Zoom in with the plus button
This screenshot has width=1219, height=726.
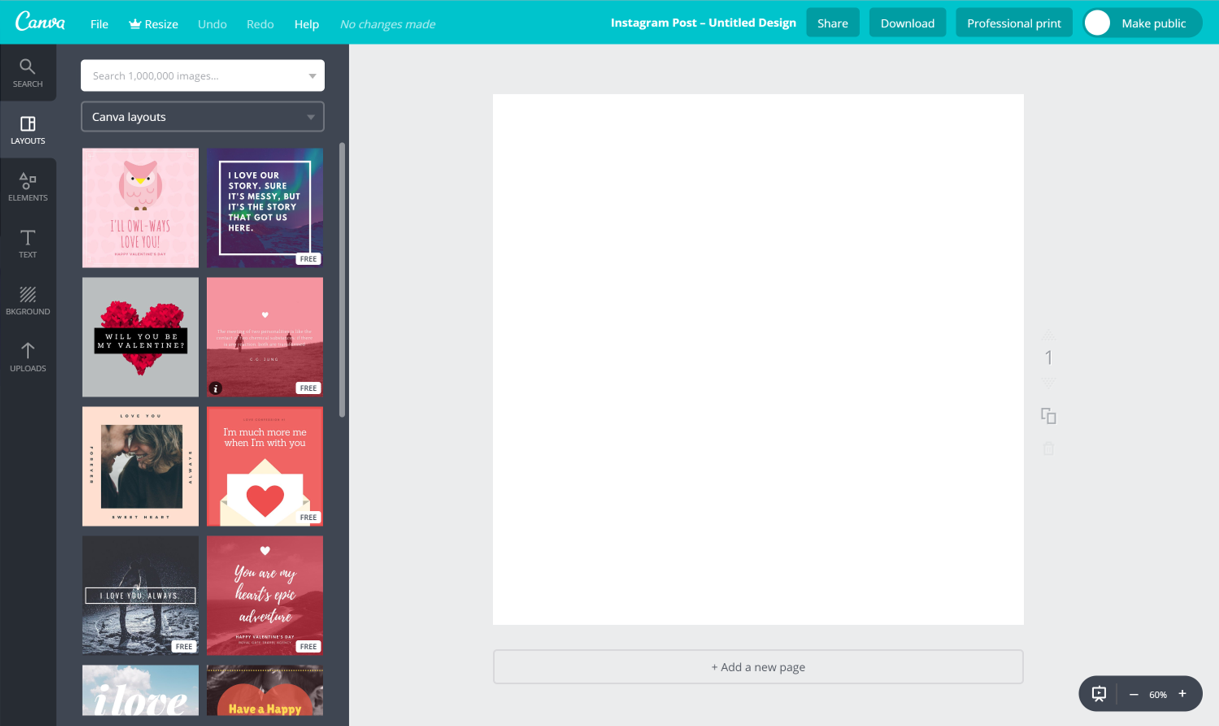1182,694
